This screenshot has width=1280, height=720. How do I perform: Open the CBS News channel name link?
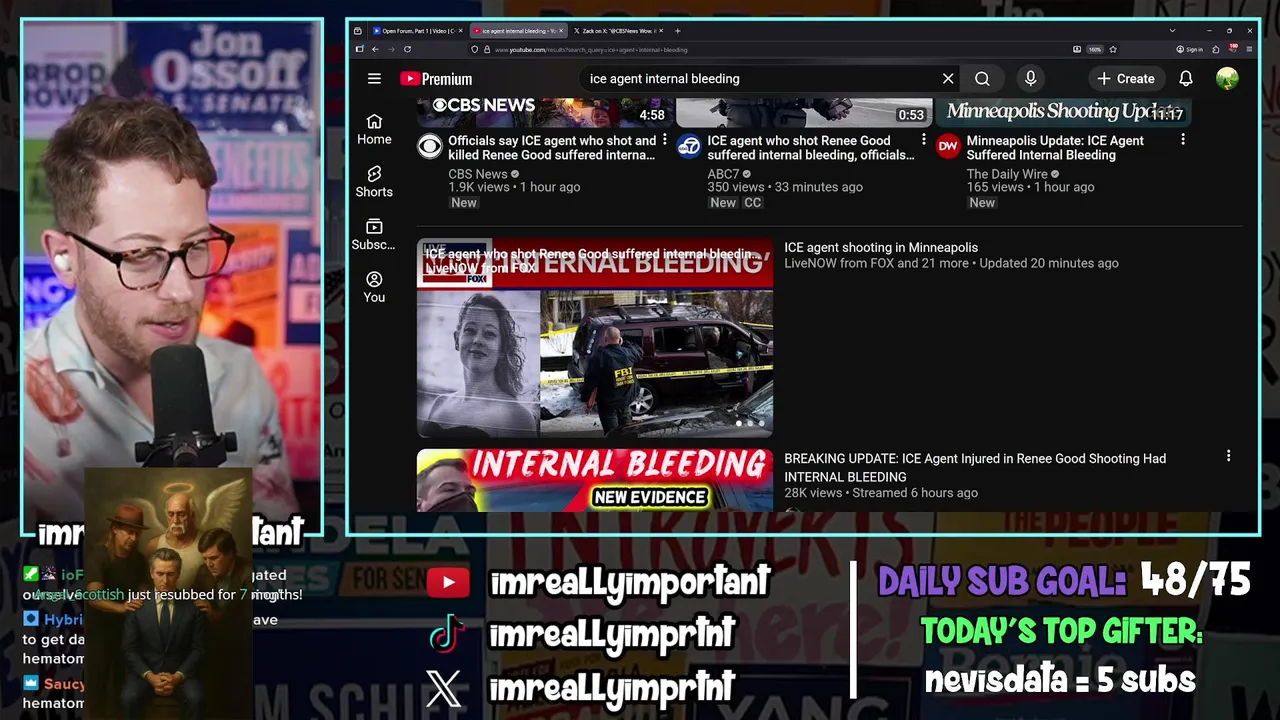pos(478,174)
